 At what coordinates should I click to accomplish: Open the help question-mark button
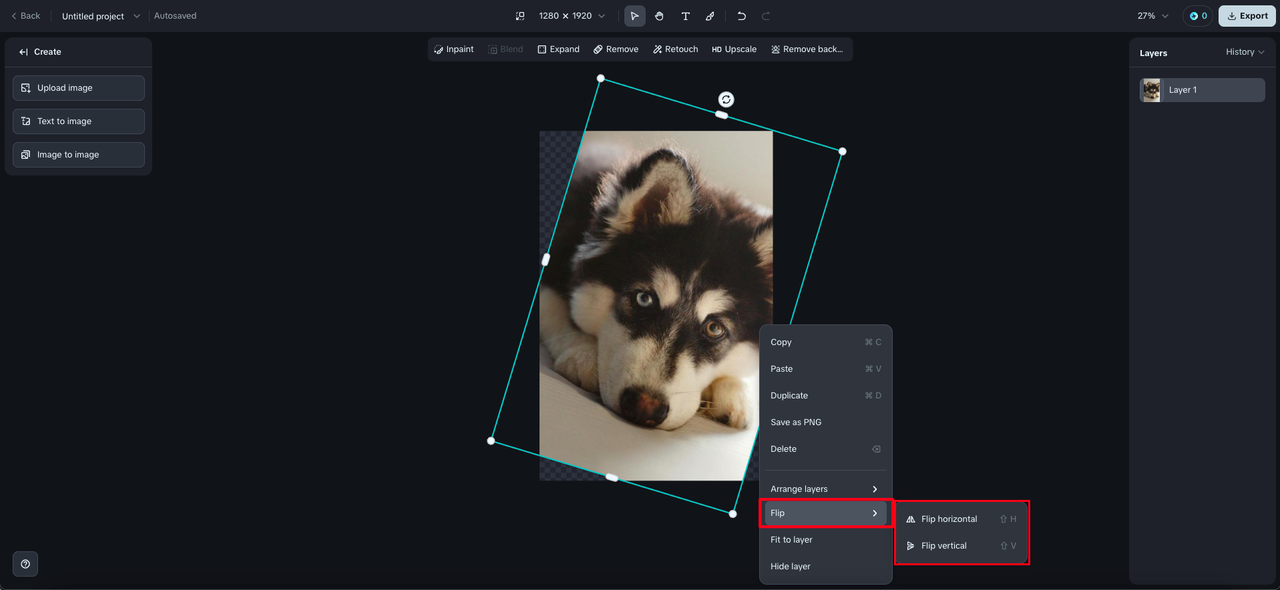click(x=25, y=564)
